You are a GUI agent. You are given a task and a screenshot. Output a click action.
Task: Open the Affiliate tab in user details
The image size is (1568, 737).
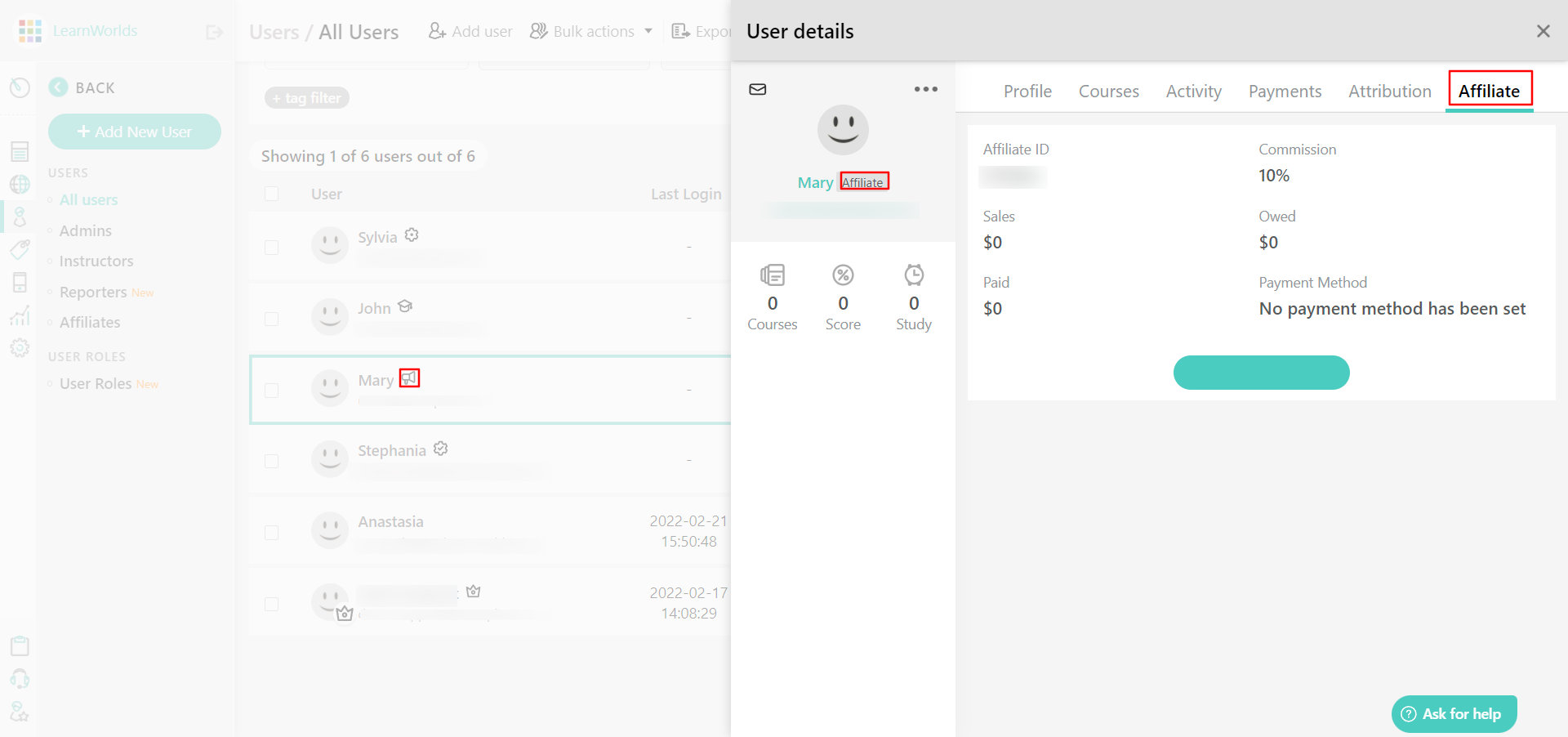[1489, 92]
